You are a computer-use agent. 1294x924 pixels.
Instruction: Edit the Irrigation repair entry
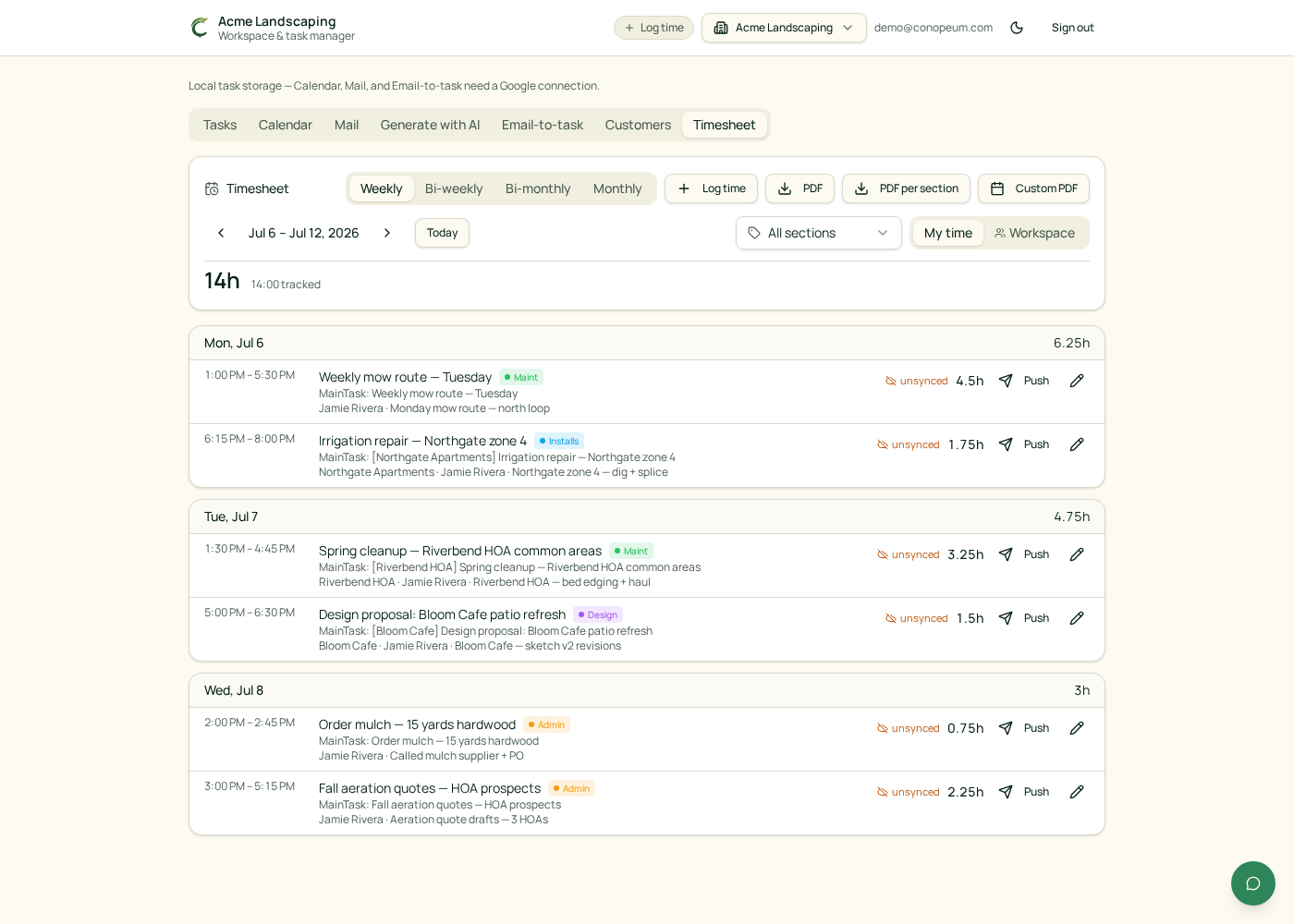(1077, 444)
